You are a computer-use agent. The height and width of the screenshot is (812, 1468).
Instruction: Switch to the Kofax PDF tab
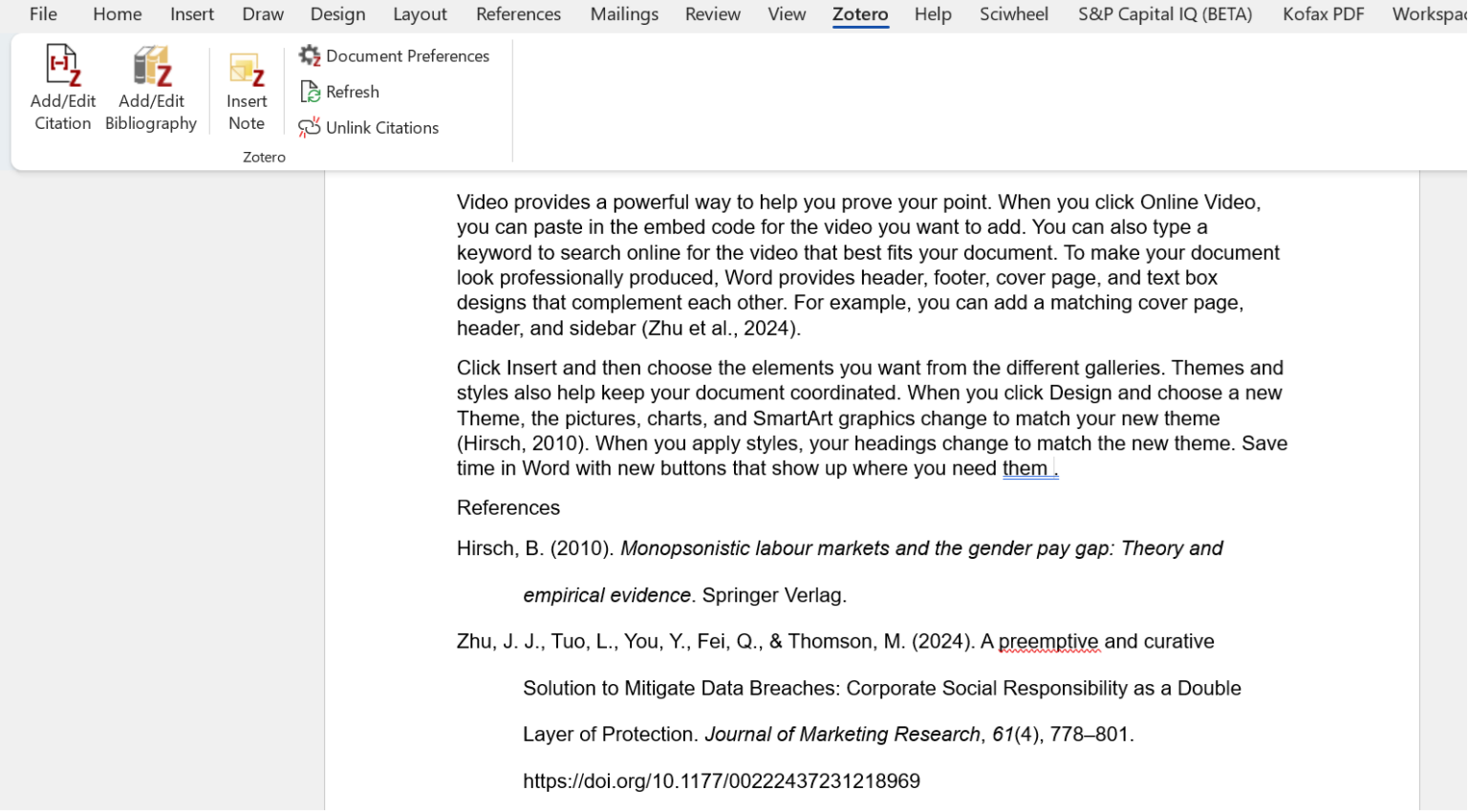pos(1323,14)
